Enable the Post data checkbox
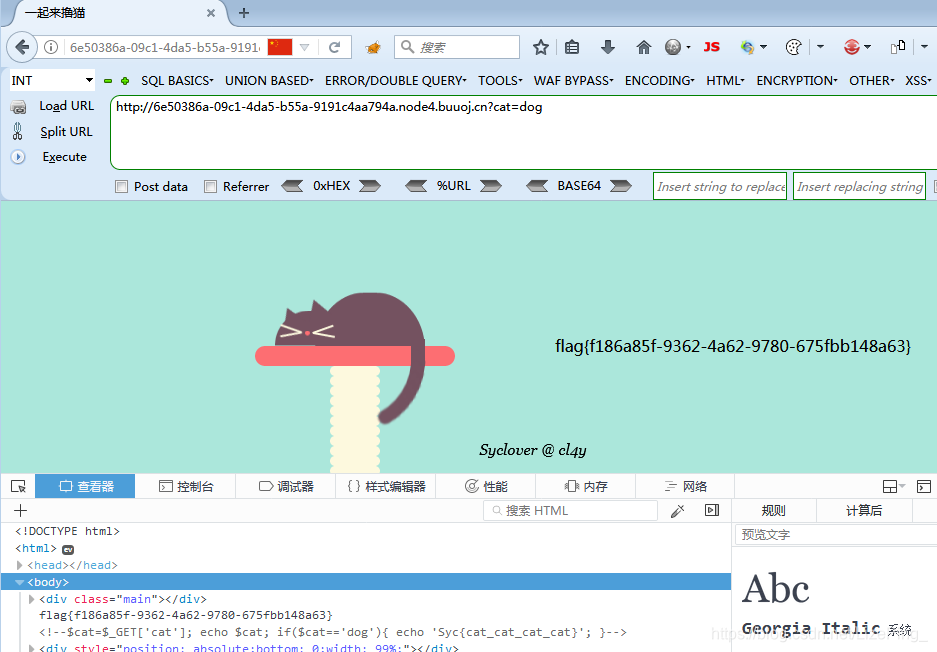Screen dimensions: 937x652 click(121, 186)
